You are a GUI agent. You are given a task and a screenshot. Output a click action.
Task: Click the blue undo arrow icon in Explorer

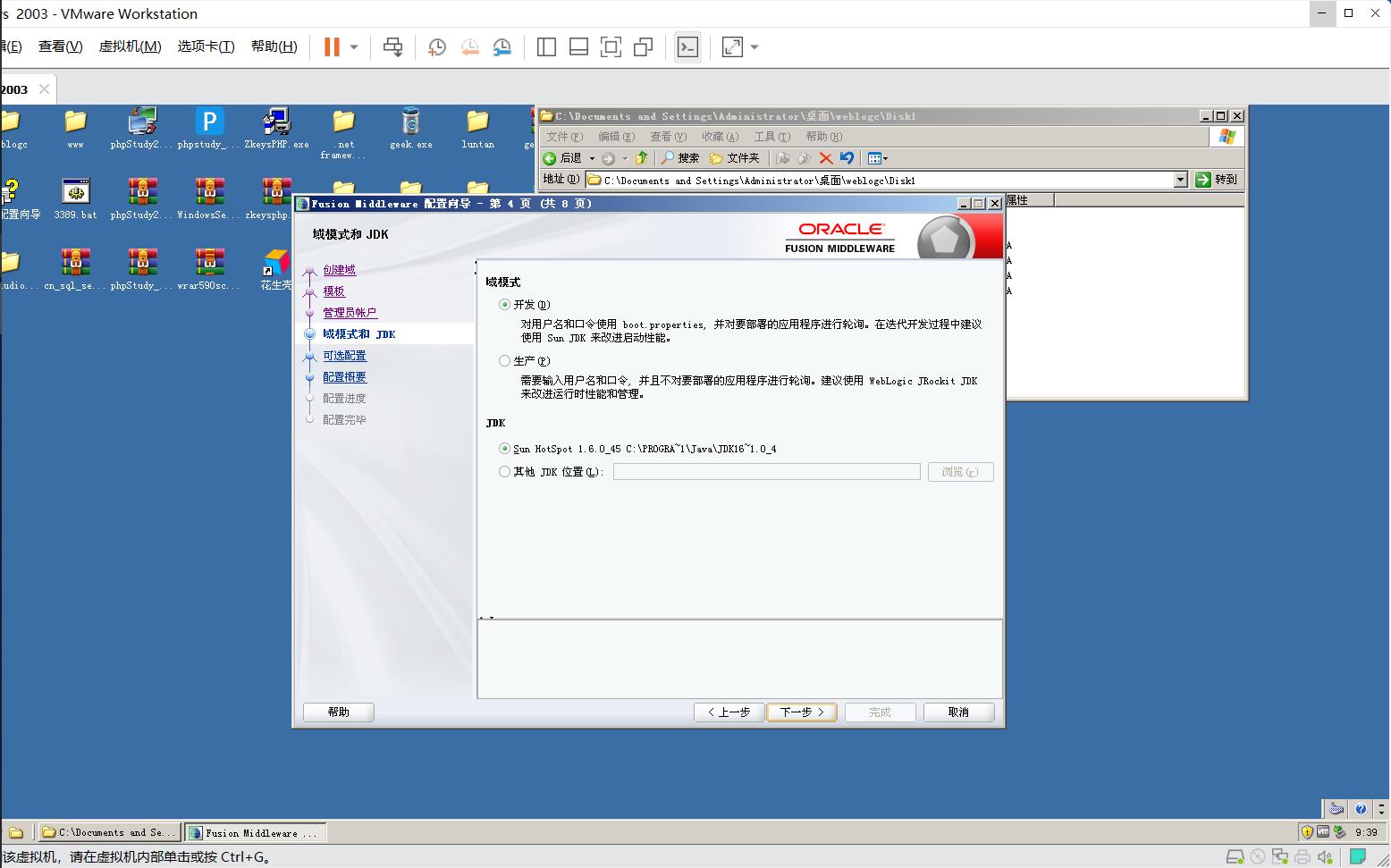[x=847, y=158]
